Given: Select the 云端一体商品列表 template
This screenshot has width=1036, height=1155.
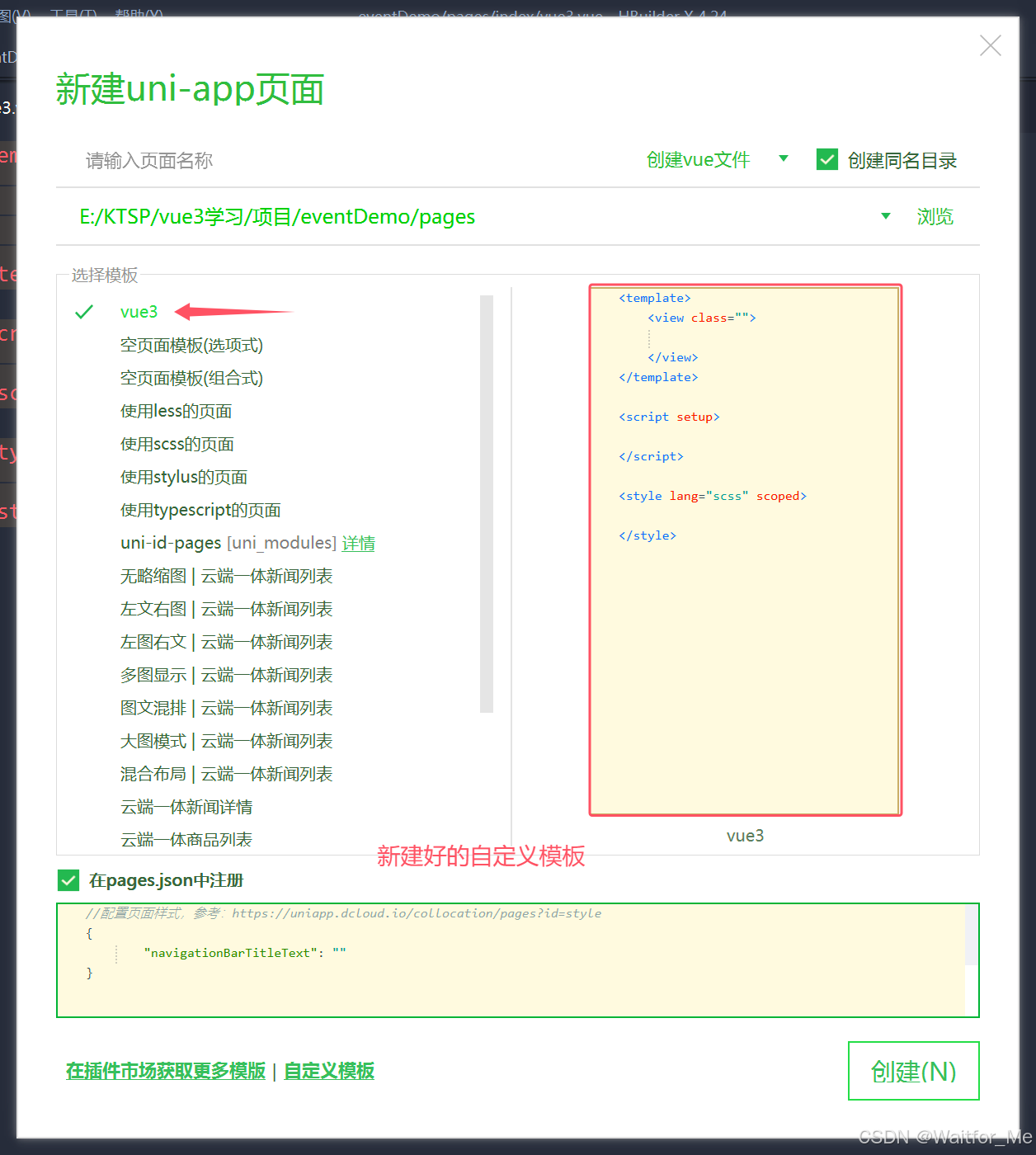Looking at the screenshot, I should [x=186, y=839].
